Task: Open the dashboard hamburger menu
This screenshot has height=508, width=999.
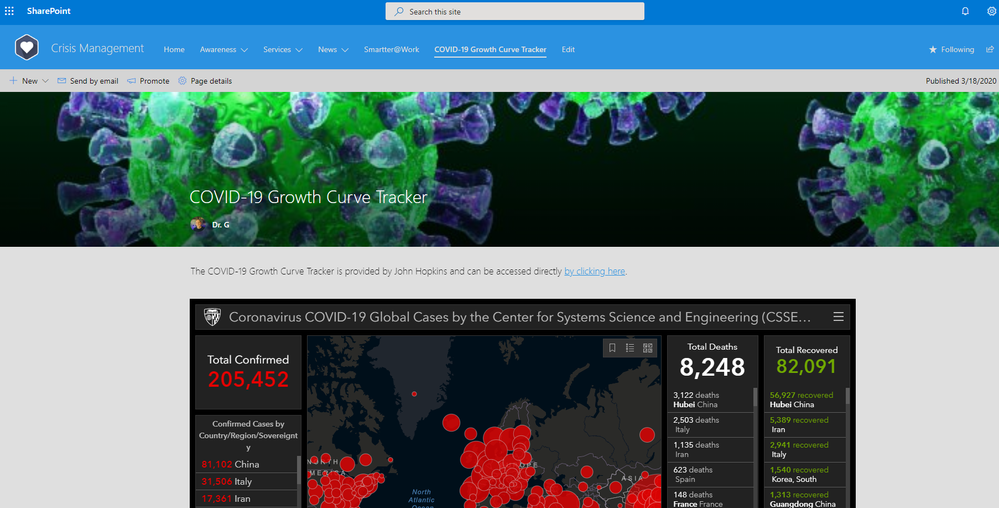Action: 838,317
